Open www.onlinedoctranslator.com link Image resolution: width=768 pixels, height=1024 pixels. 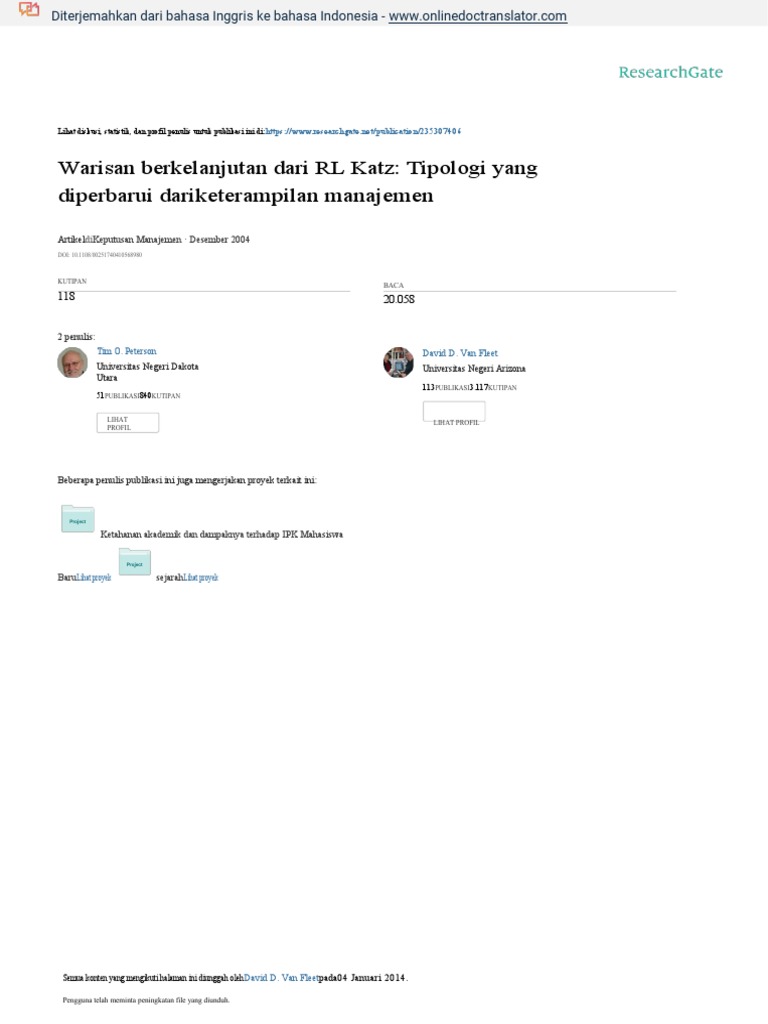[477, 16]
